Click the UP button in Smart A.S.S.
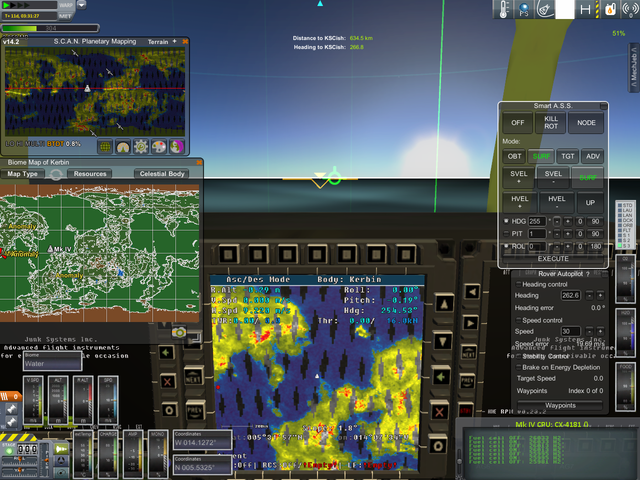 [590, 203]
